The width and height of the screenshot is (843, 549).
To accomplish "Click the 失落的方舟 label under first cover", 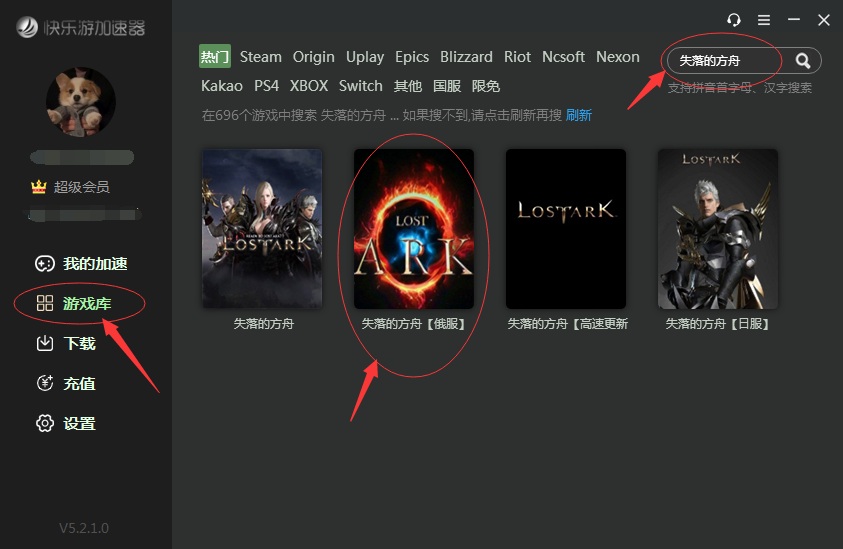I will (263, 324).
